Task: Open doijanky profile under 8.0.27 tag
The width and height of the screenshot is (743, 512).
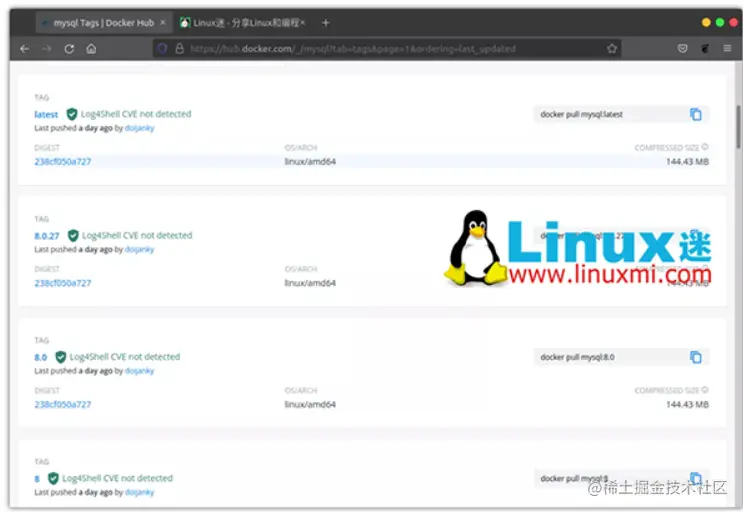Action: pos(139,249)
